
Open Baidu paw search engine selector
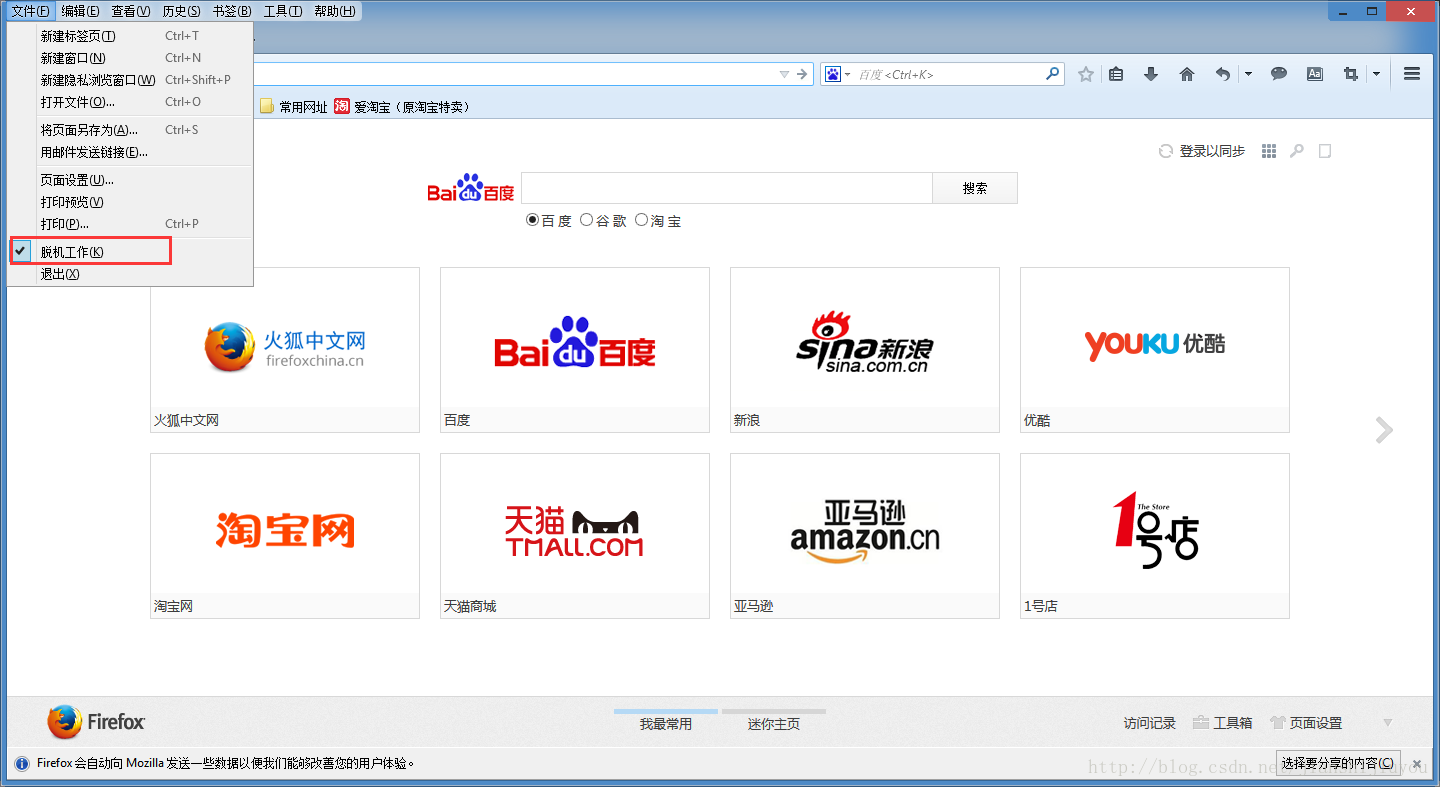pyautogui.click(x=838, y=74)
